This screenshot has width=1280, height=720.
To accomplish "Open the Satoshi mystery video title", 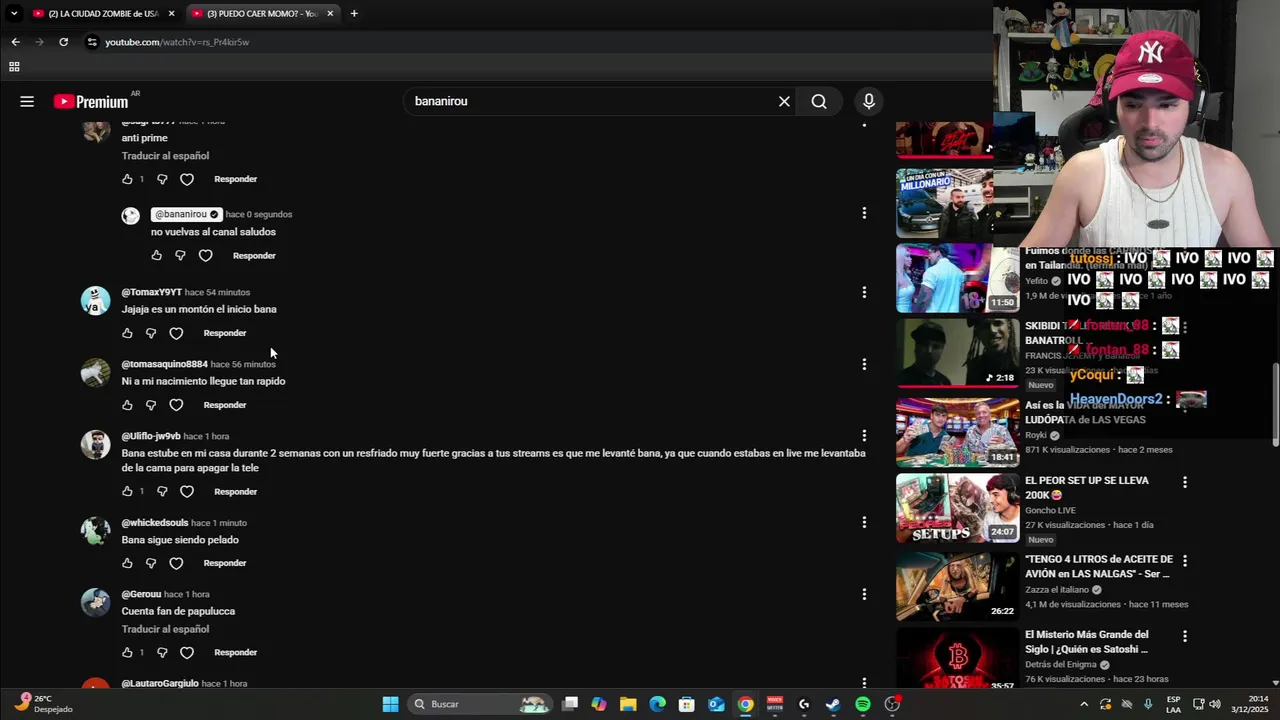I will point(1087,642).
